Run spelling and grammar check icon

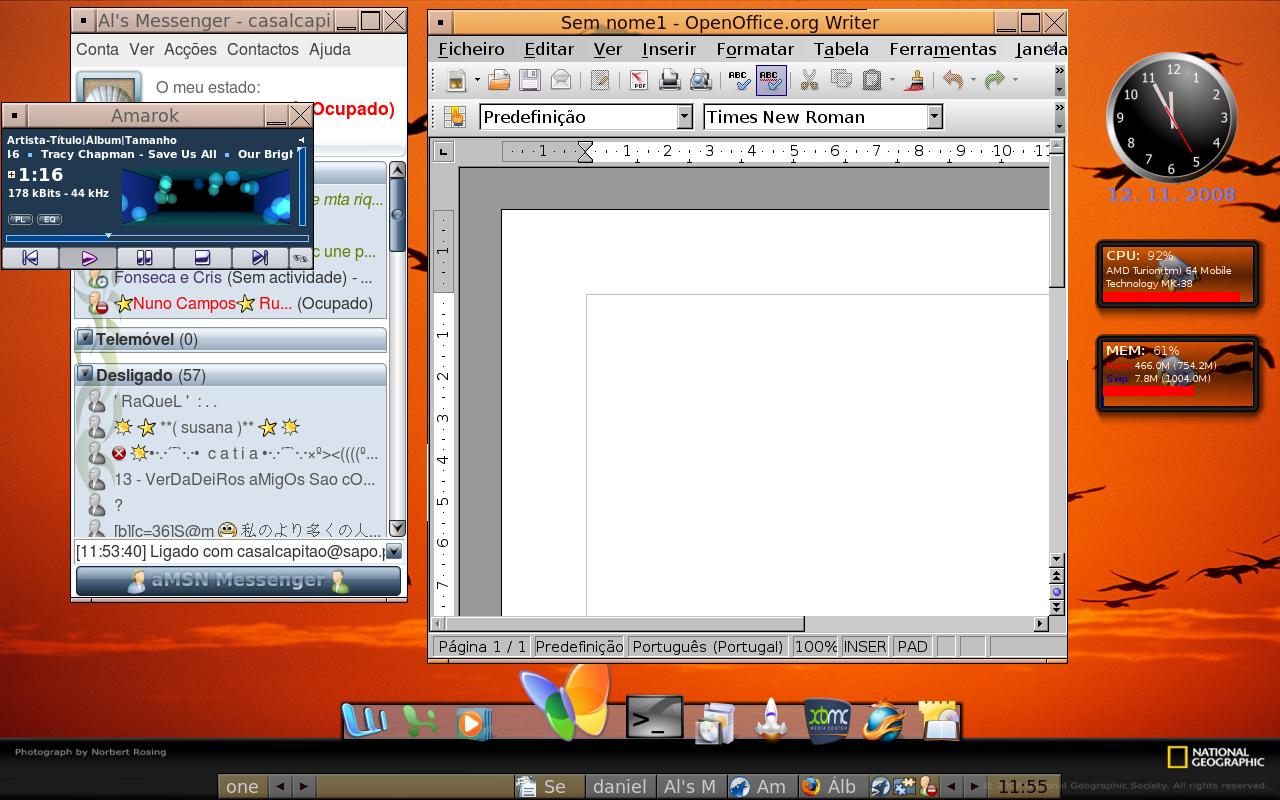pyautogui.click(x=739, y=80)
